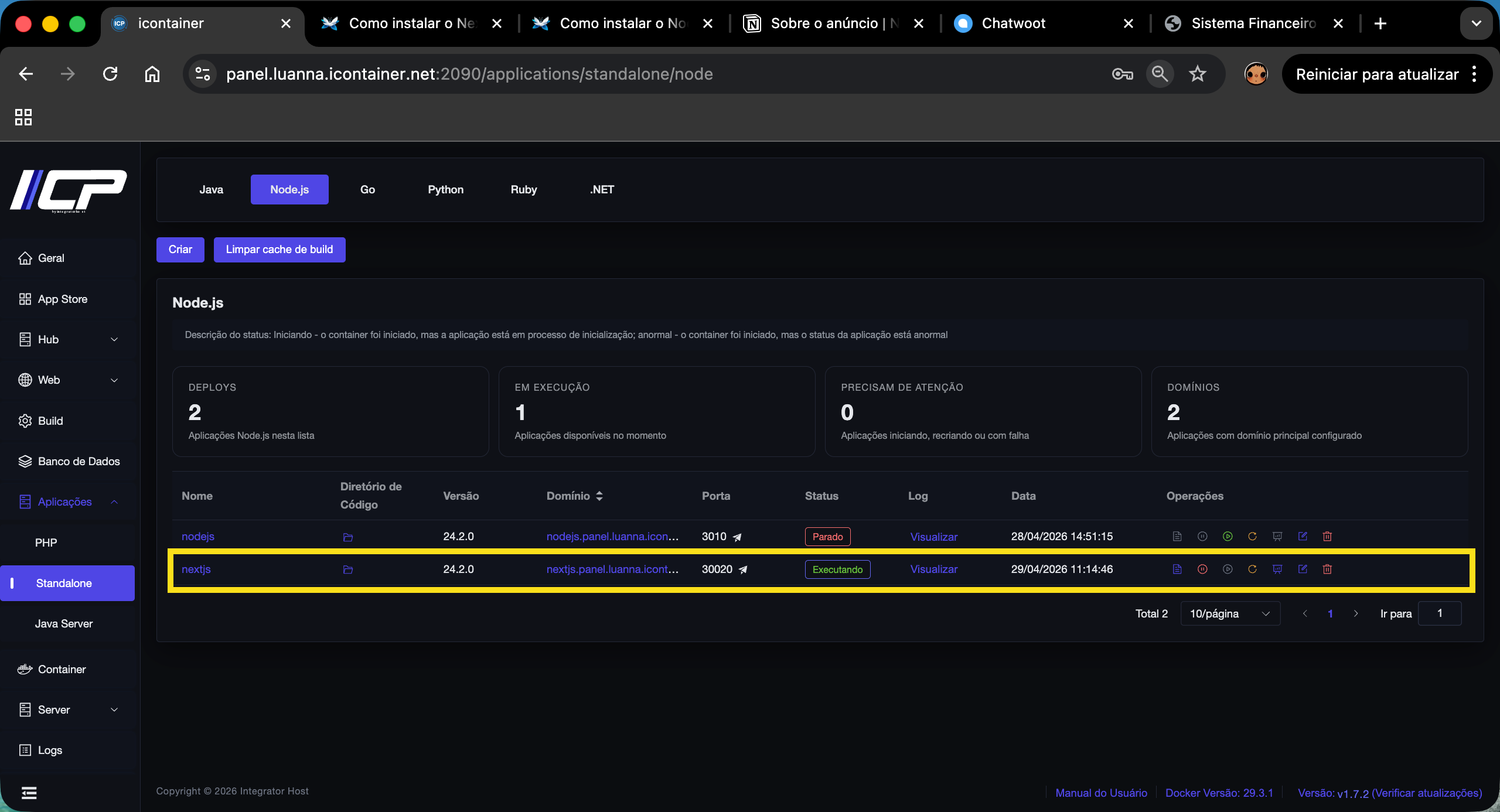Viewport: 1500px width, 812px height.
Task: Stop the nextjs app with red pause icon
Action: [1202, 569]
